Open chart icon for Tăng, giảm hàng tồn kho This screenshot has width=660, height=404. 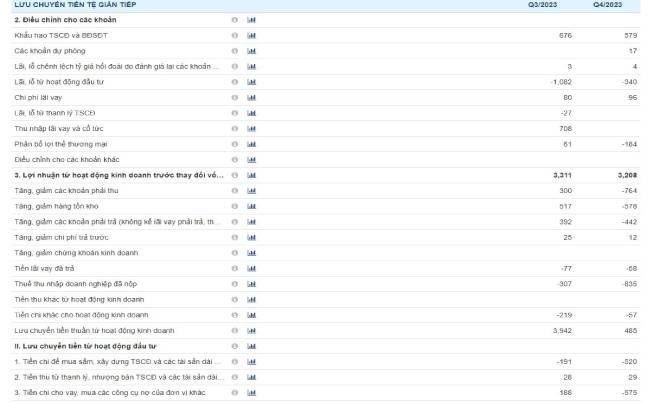coord(251,206)
